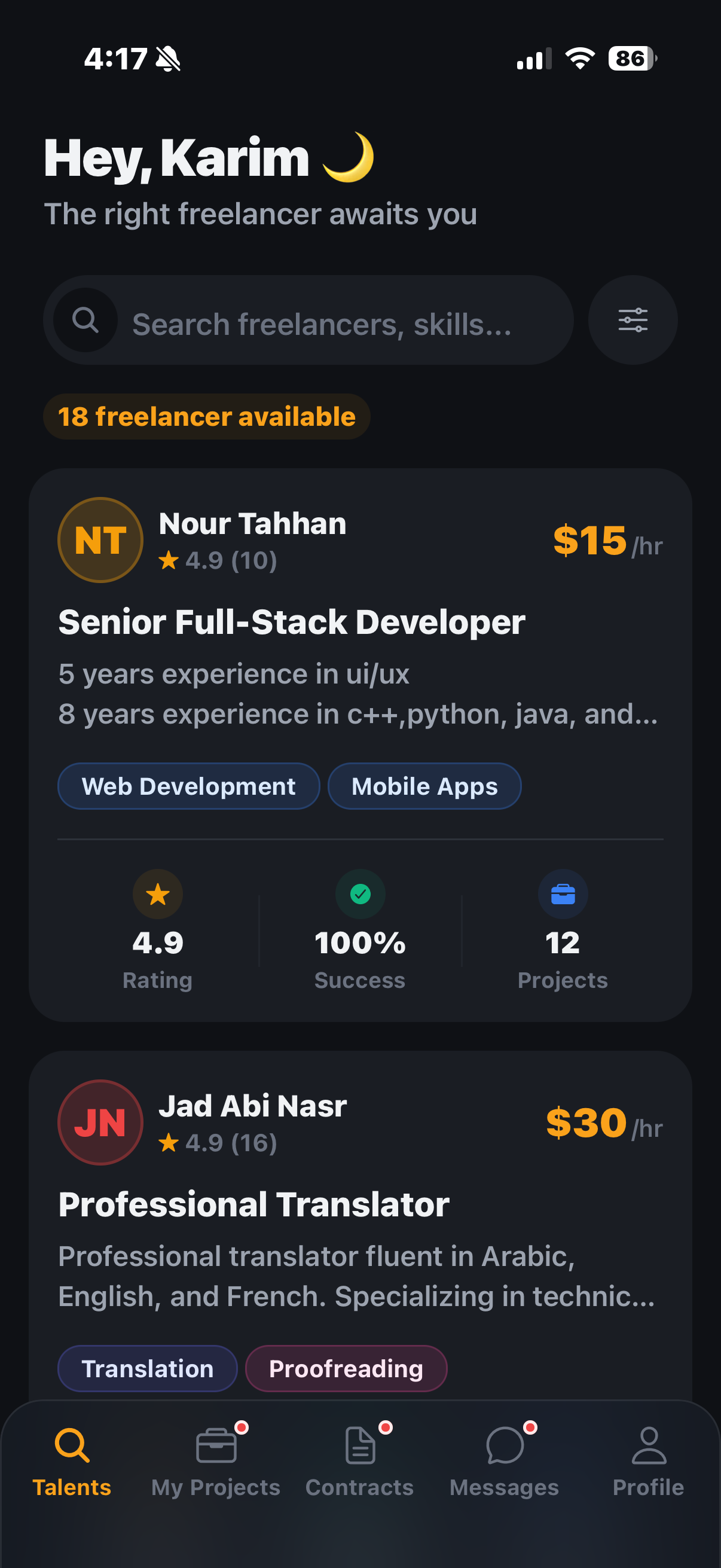Select the Translation skill tag

point(147,1368)
